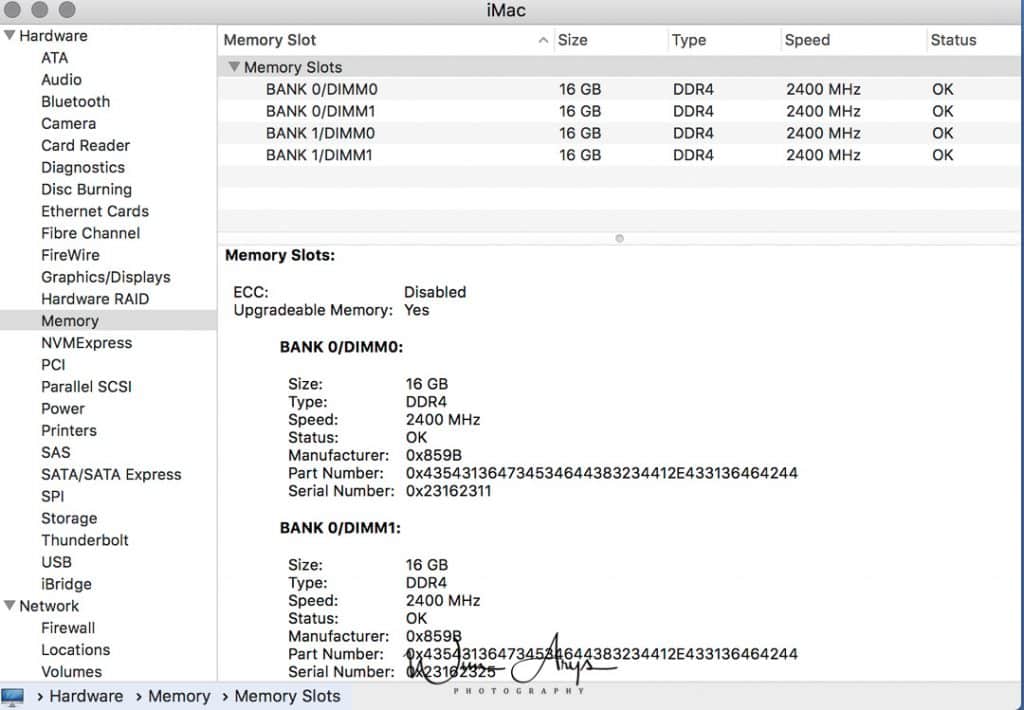
Task: Click the Upgradeable Memory Yes value
Action: pyautogui.click(x=417, y=310)
